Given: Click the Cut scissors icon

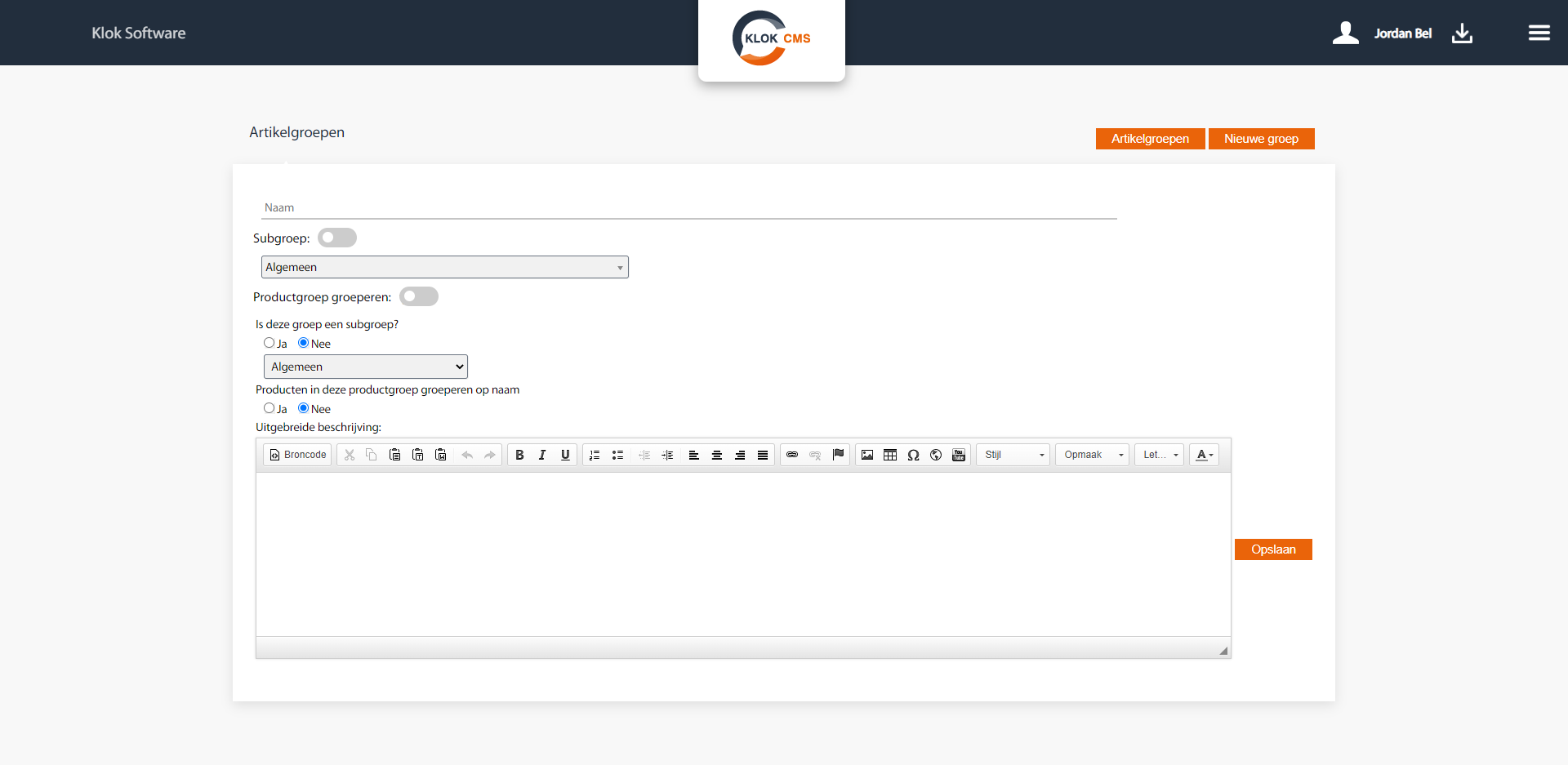Looking at the screenshot, I should coord(350,455).
